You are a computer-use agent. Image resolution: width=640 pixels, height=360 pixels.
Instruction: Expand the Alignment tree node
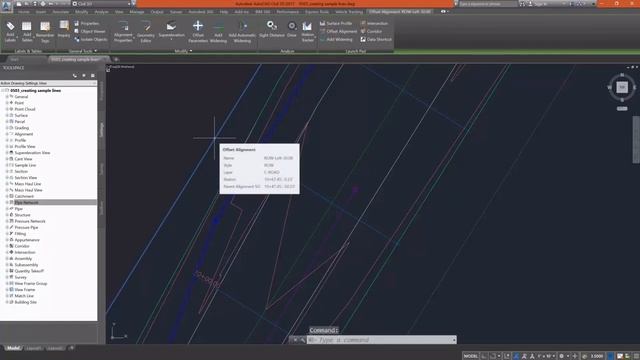click(7, 134)
